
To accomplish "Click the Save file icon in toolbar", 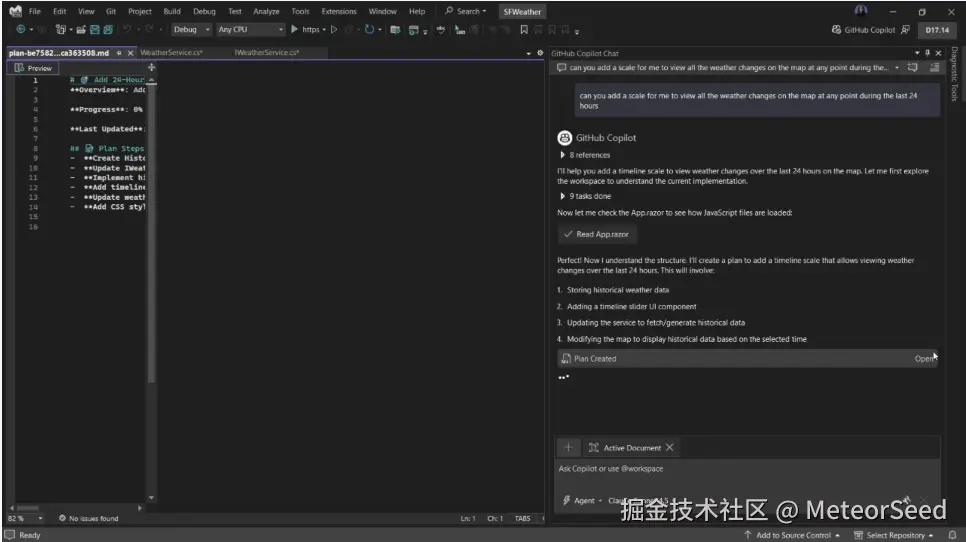I will point(94,30).
